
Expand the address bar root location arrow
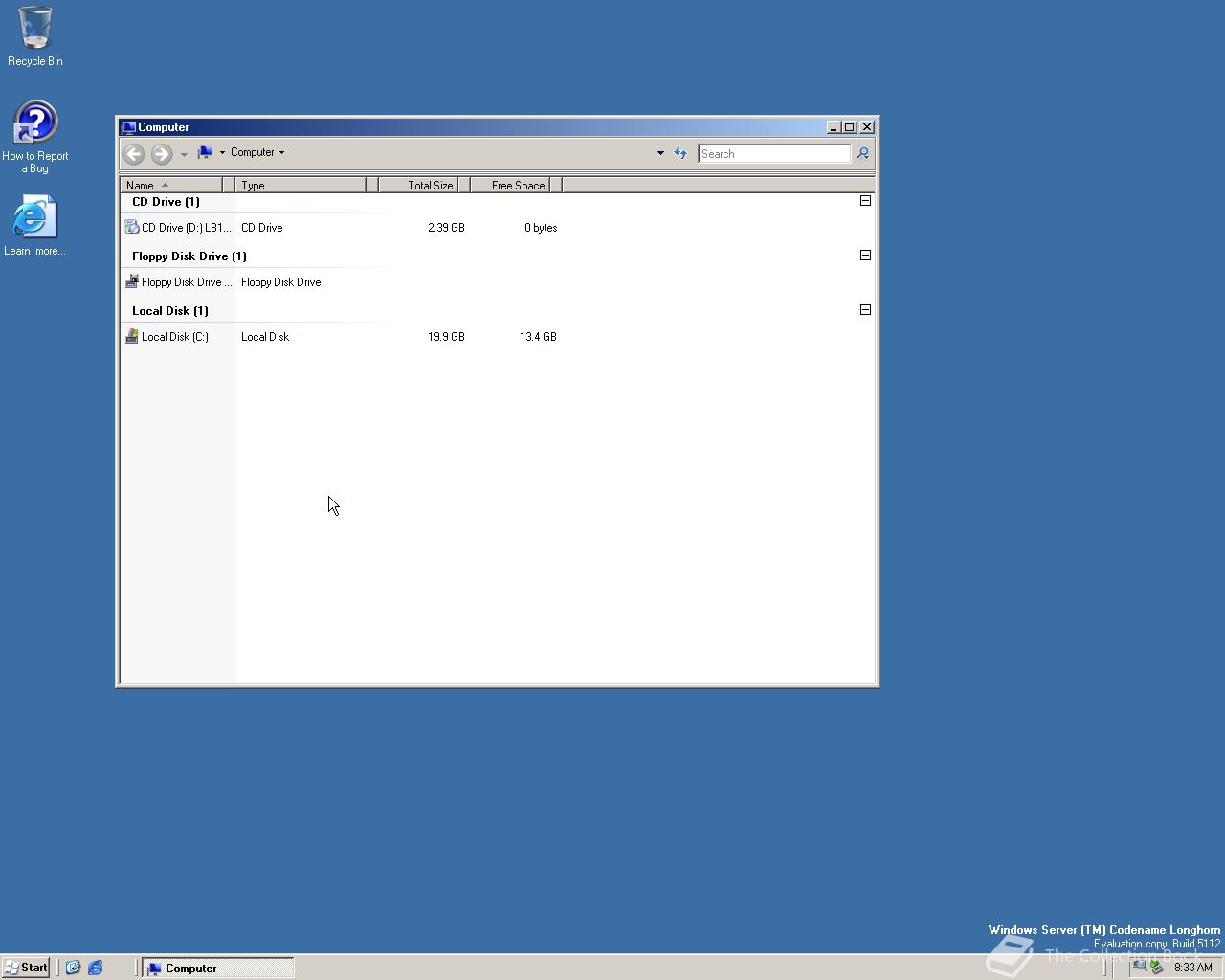click(x=222, y=152)
